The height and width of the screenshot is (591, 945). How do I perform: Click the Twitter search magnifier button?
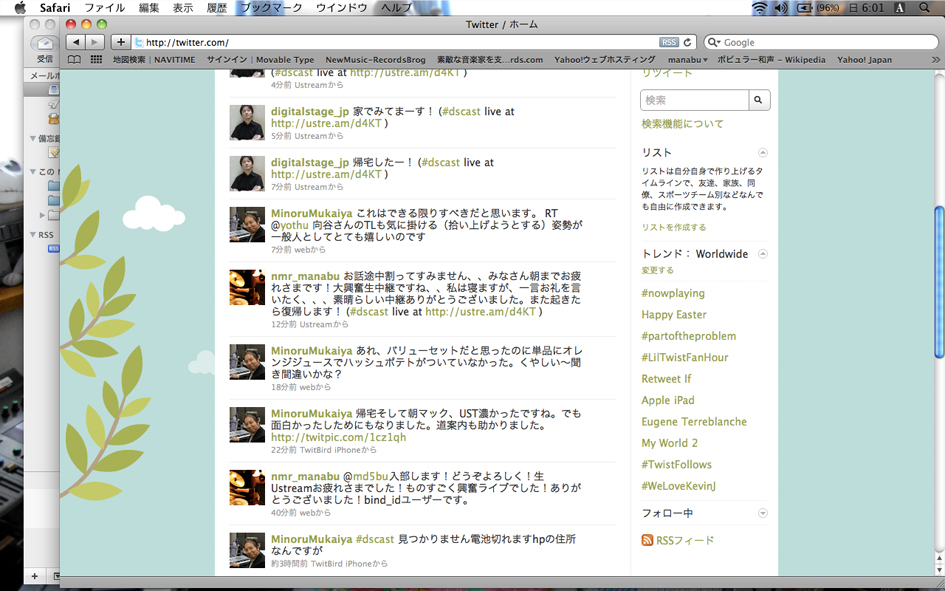pyautogui.click(x=759, y=100)
